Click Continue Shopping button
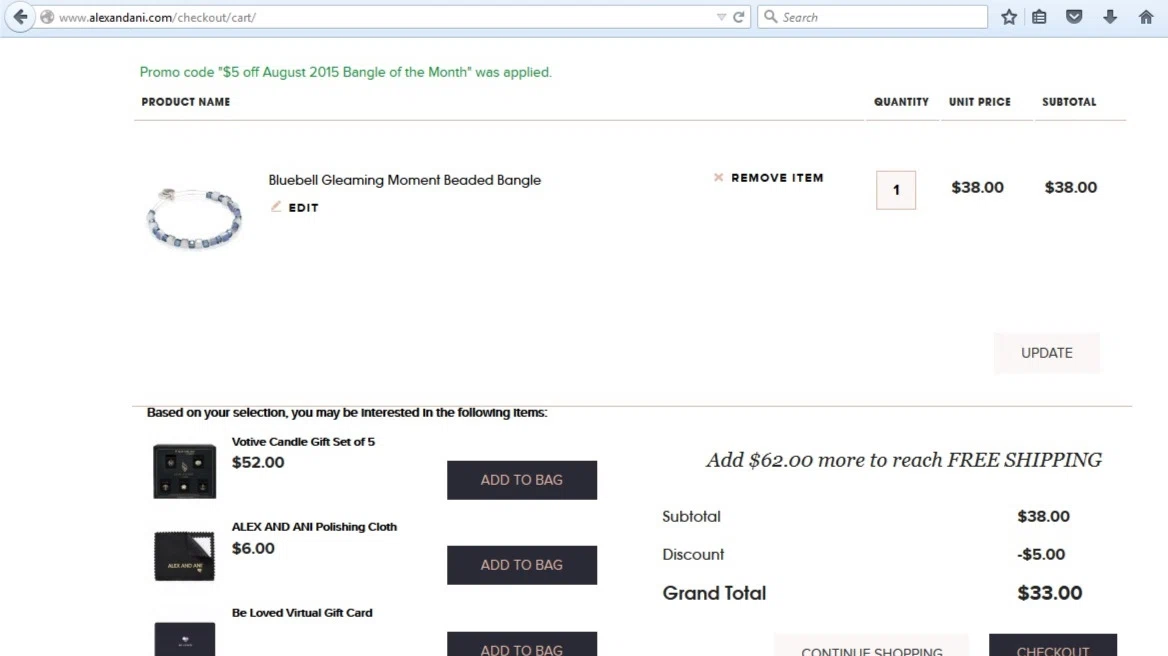 [872, 646]
